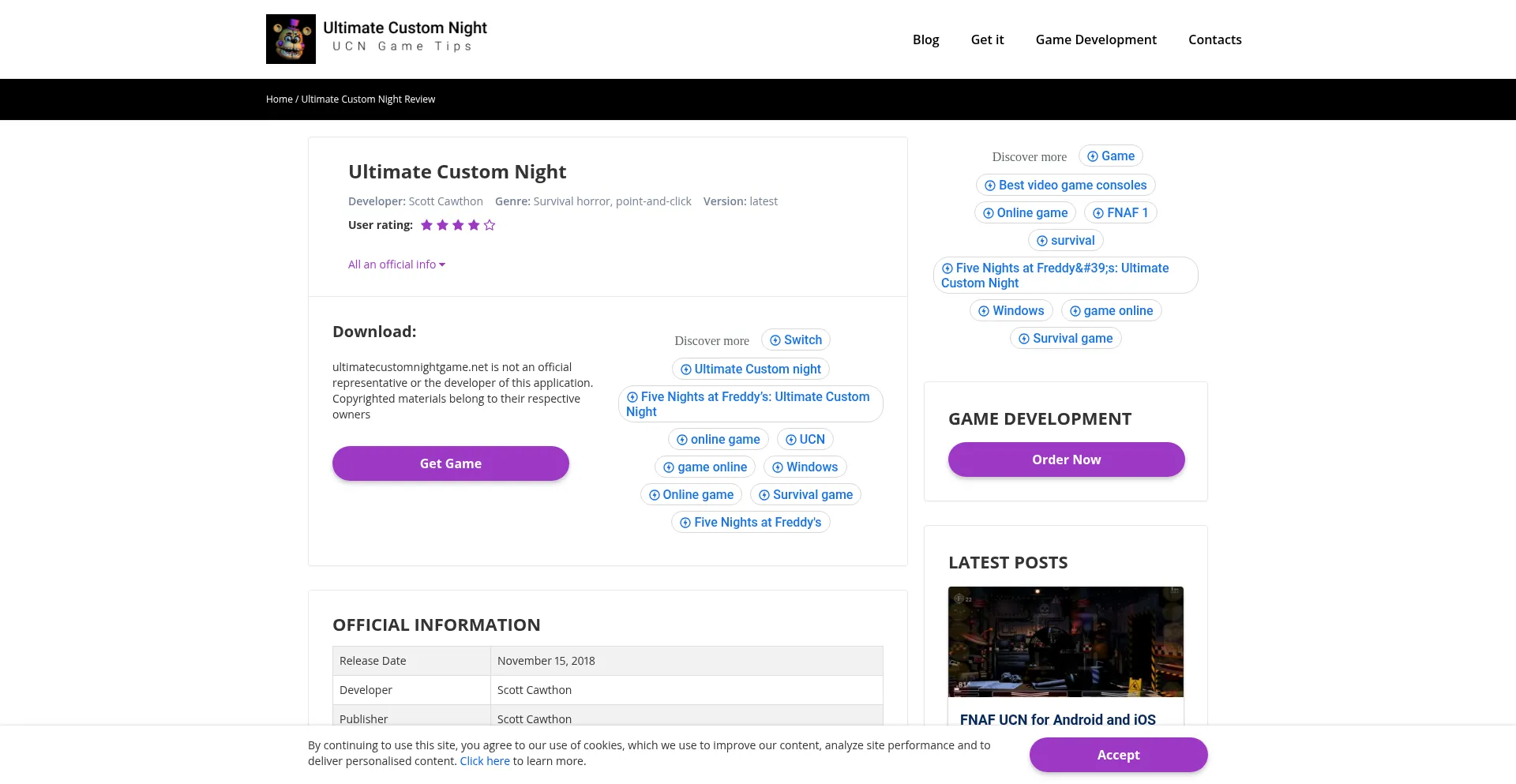Open the Game Development menu item

pyautogui.click(x=1095, y=39)
